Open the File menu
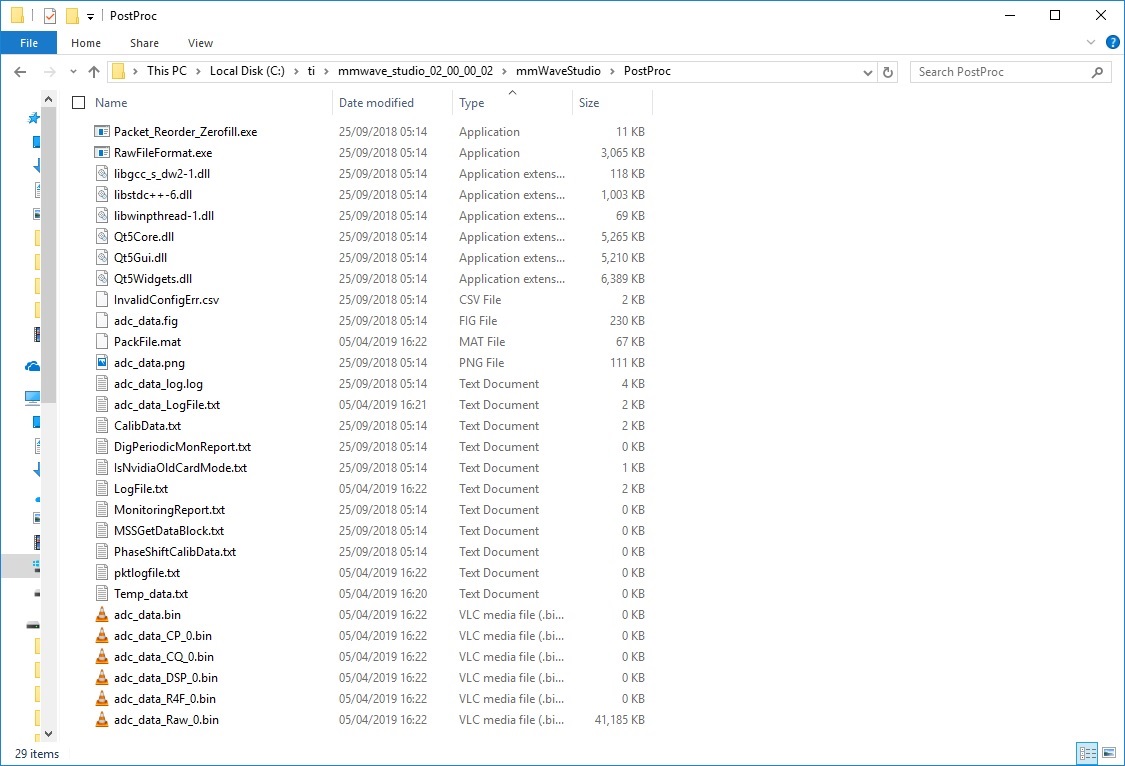 click(29, 43)
